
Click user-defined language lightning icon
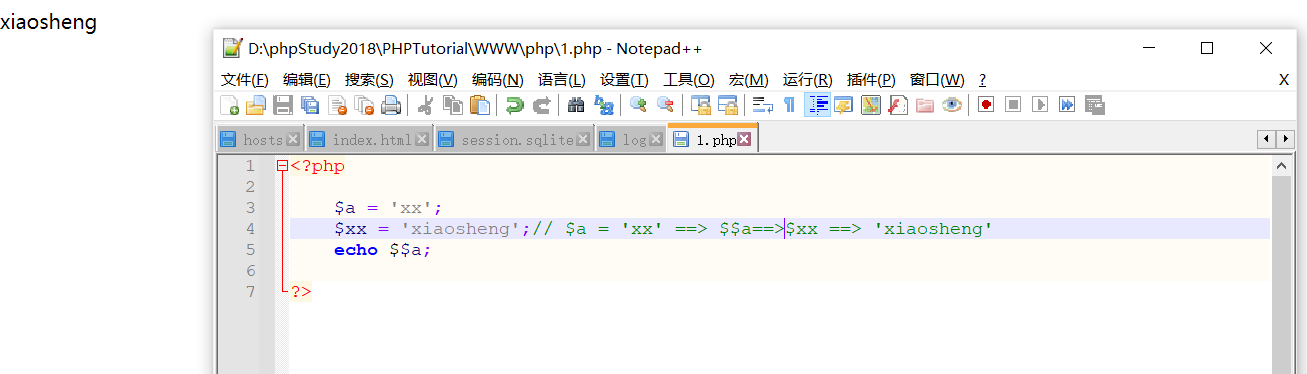(844, 104)
